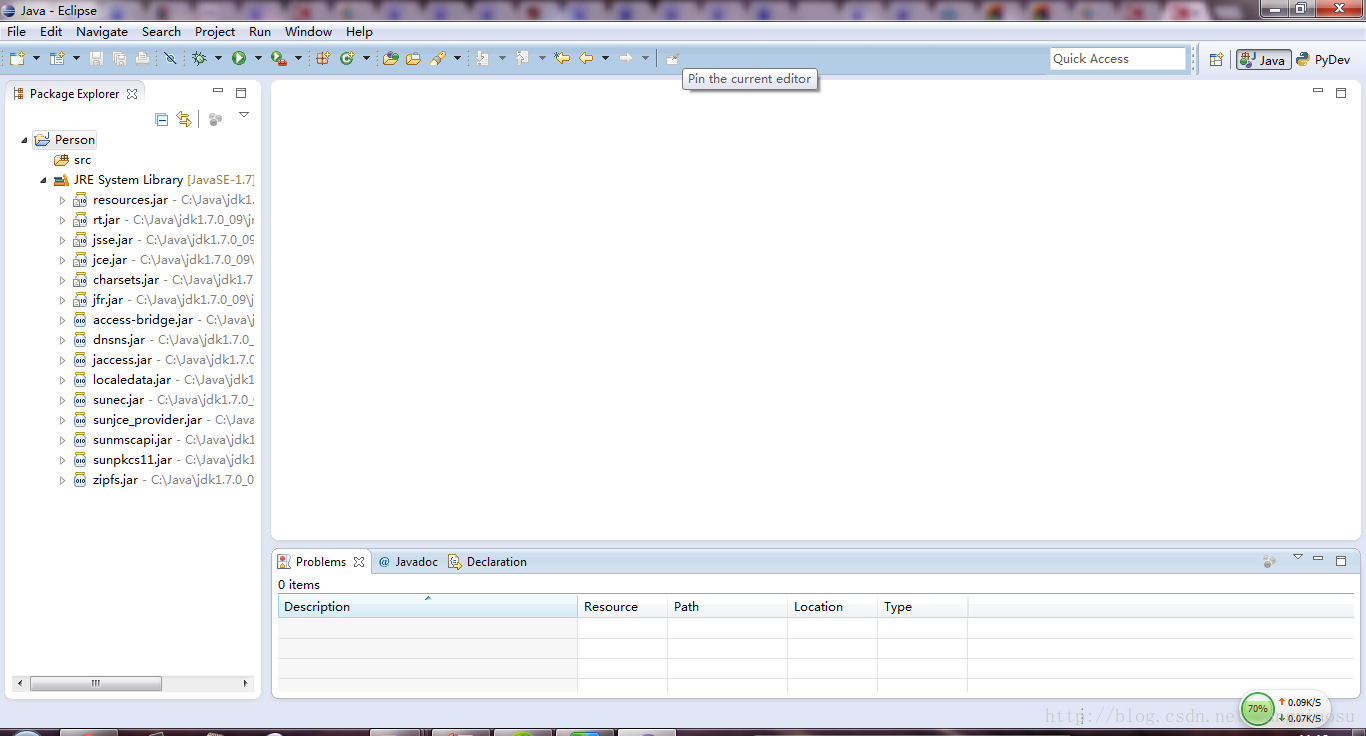
Task: Open the File menu
Action: pyautogui.click(x=16, y=32)
